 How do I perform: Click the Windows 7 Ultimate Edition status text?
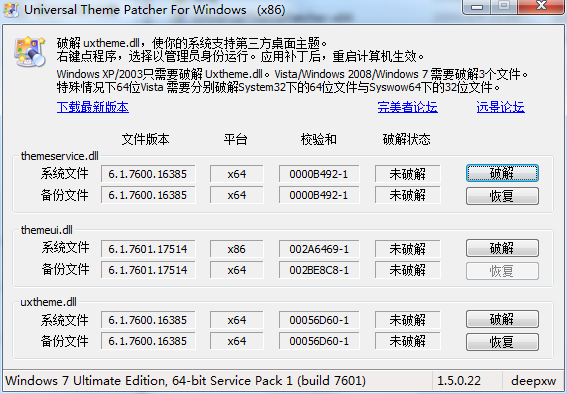pos(186,381)
